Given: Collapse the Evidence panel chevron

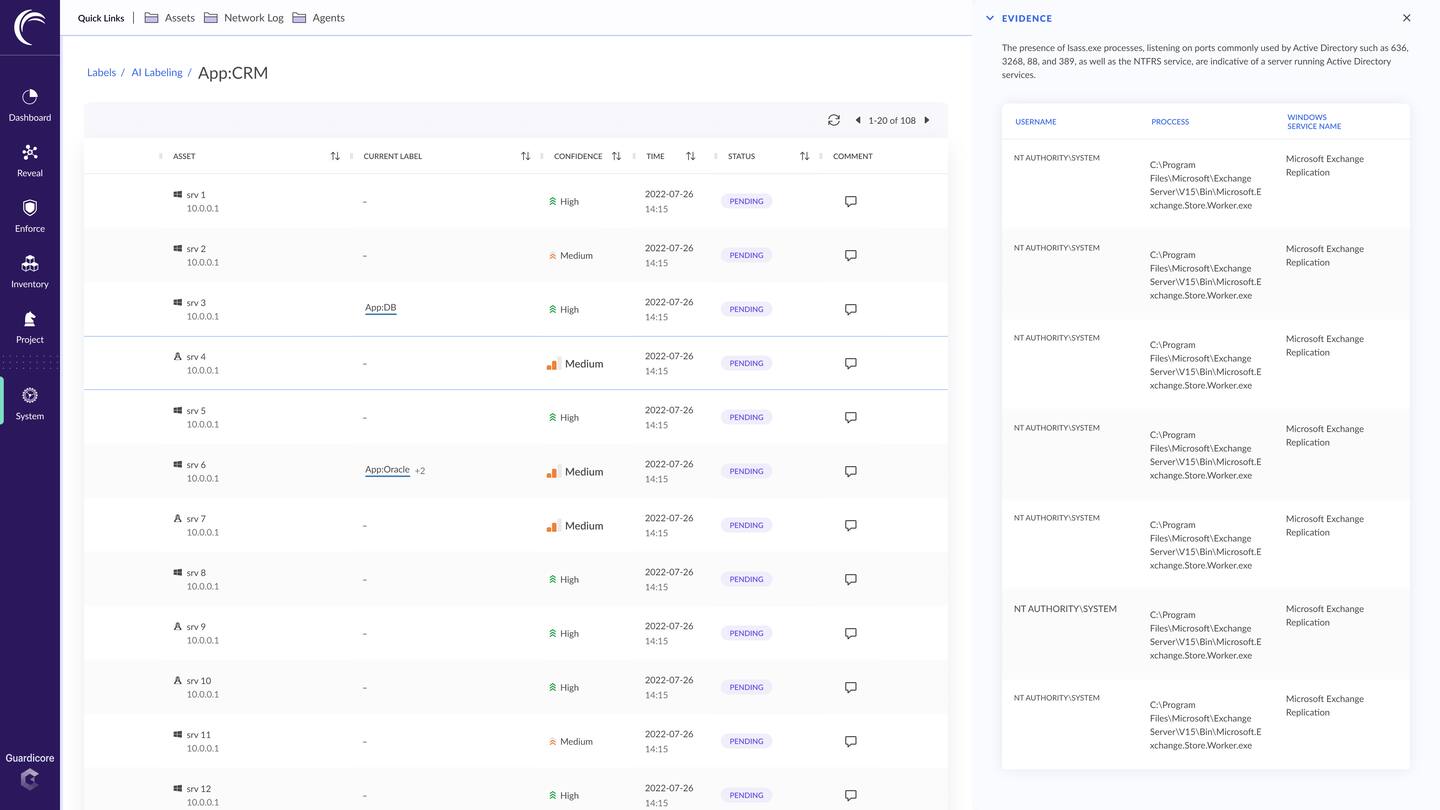Looking at the screenshot, I should (990, 18).
